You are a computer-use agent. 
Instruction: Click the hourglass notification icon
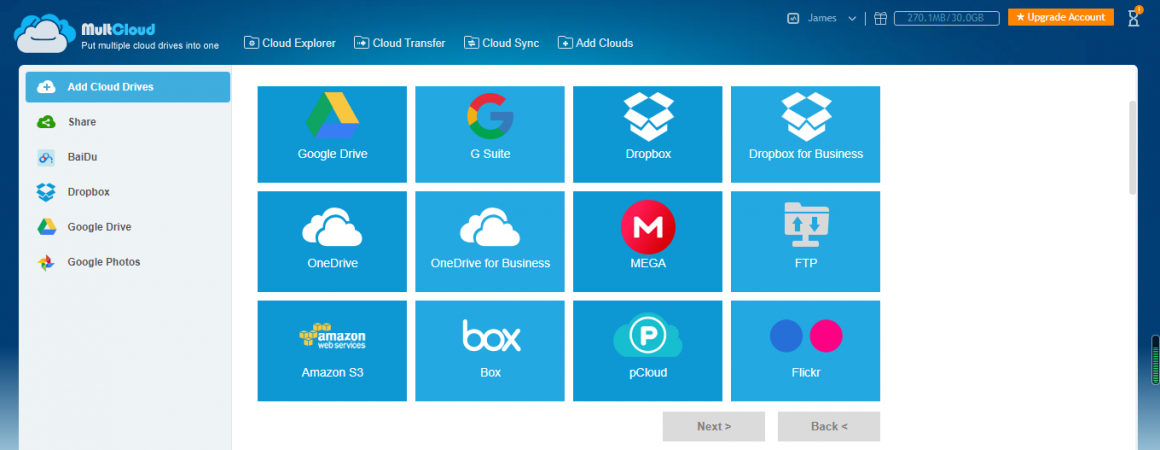click(1133, 18)
